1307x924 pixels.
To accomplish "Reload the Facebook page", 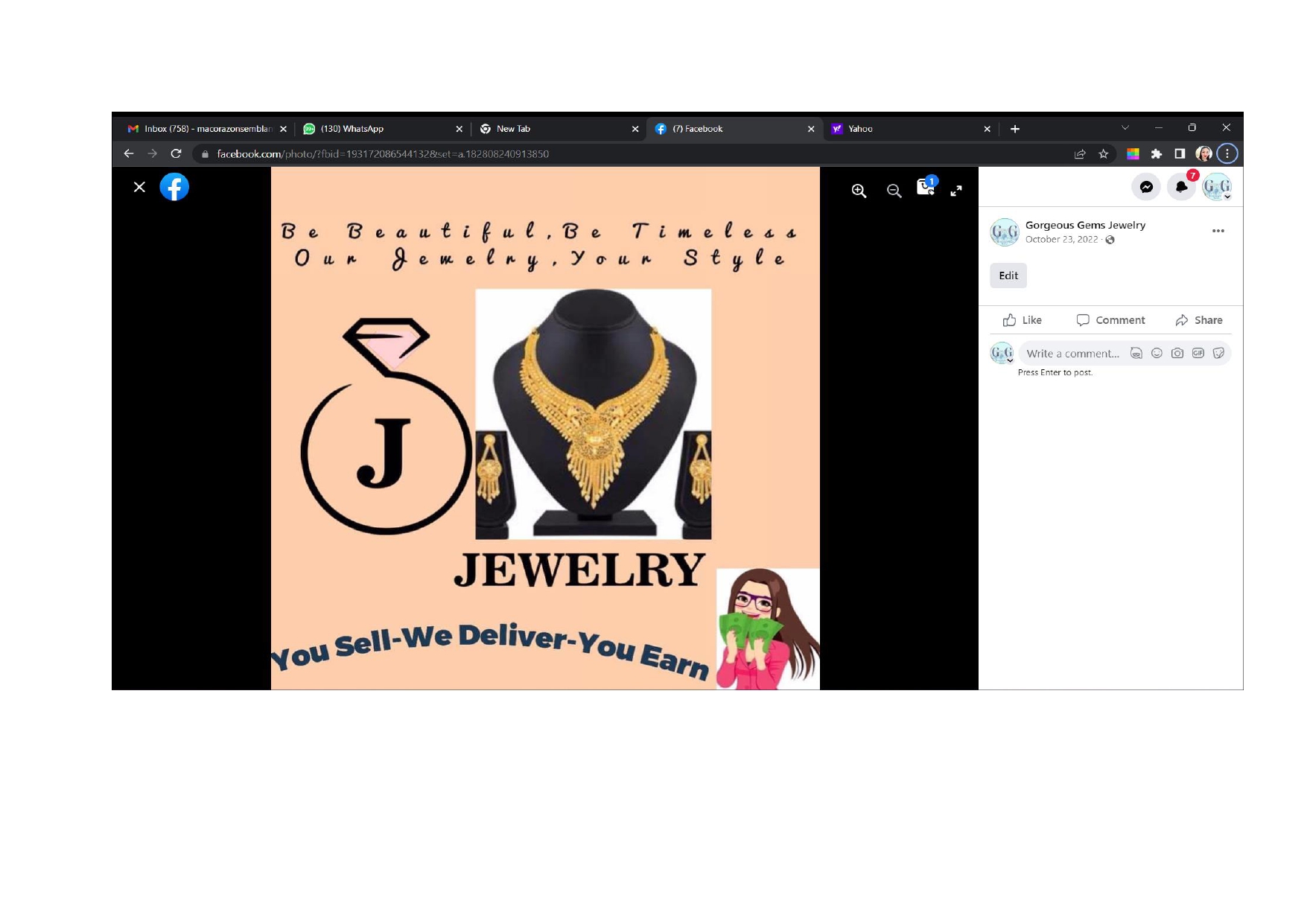I will coord(177,153).
